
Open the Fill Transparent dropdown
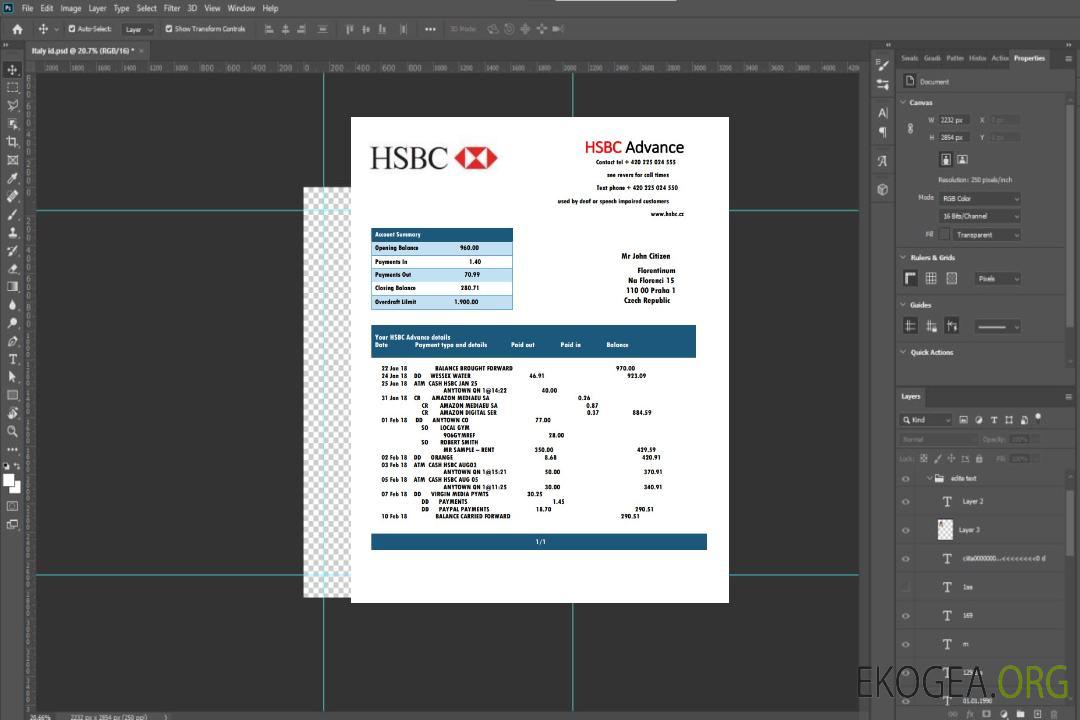[986, 235]
